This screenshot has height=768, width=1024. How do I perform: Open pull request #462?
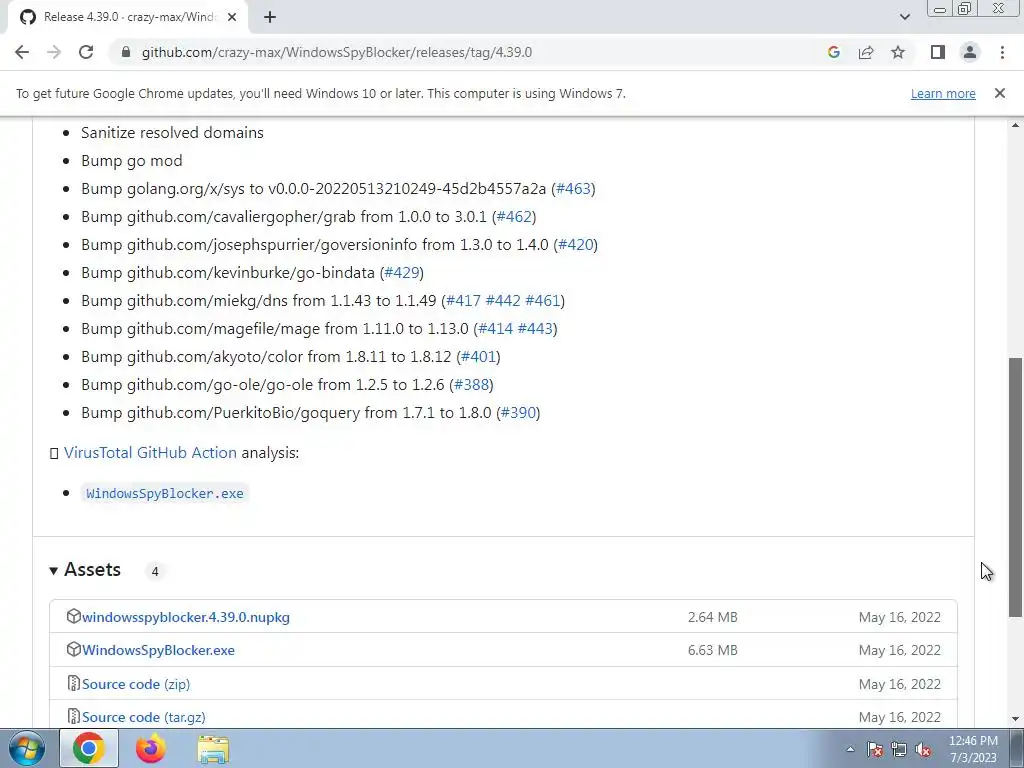point(514,217)
